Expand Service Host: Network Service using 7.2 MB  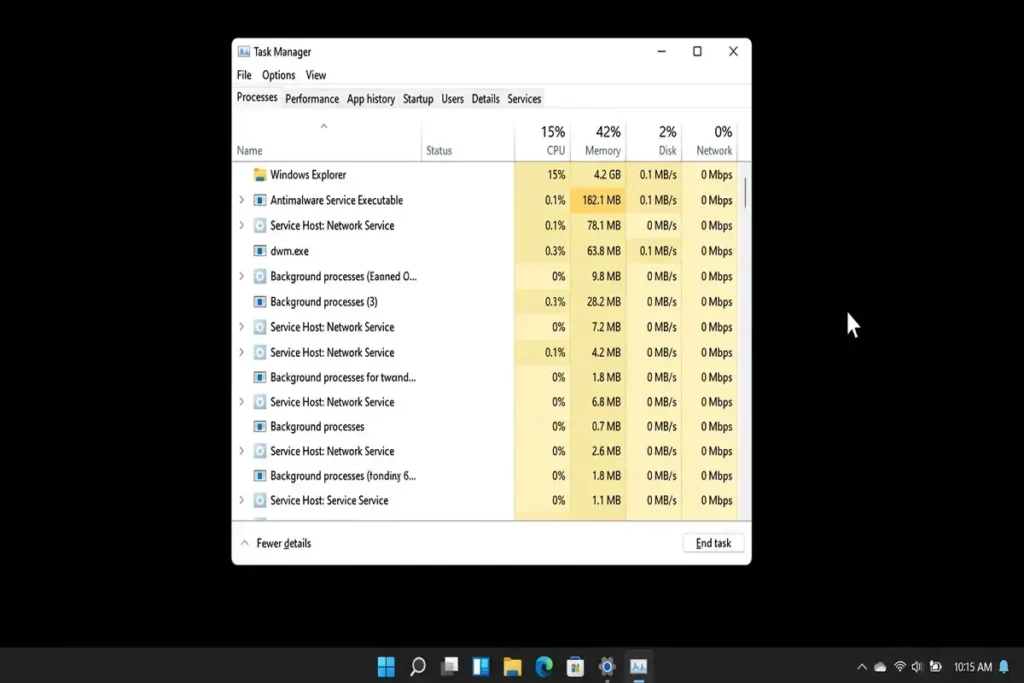click(x=242, y=326)
